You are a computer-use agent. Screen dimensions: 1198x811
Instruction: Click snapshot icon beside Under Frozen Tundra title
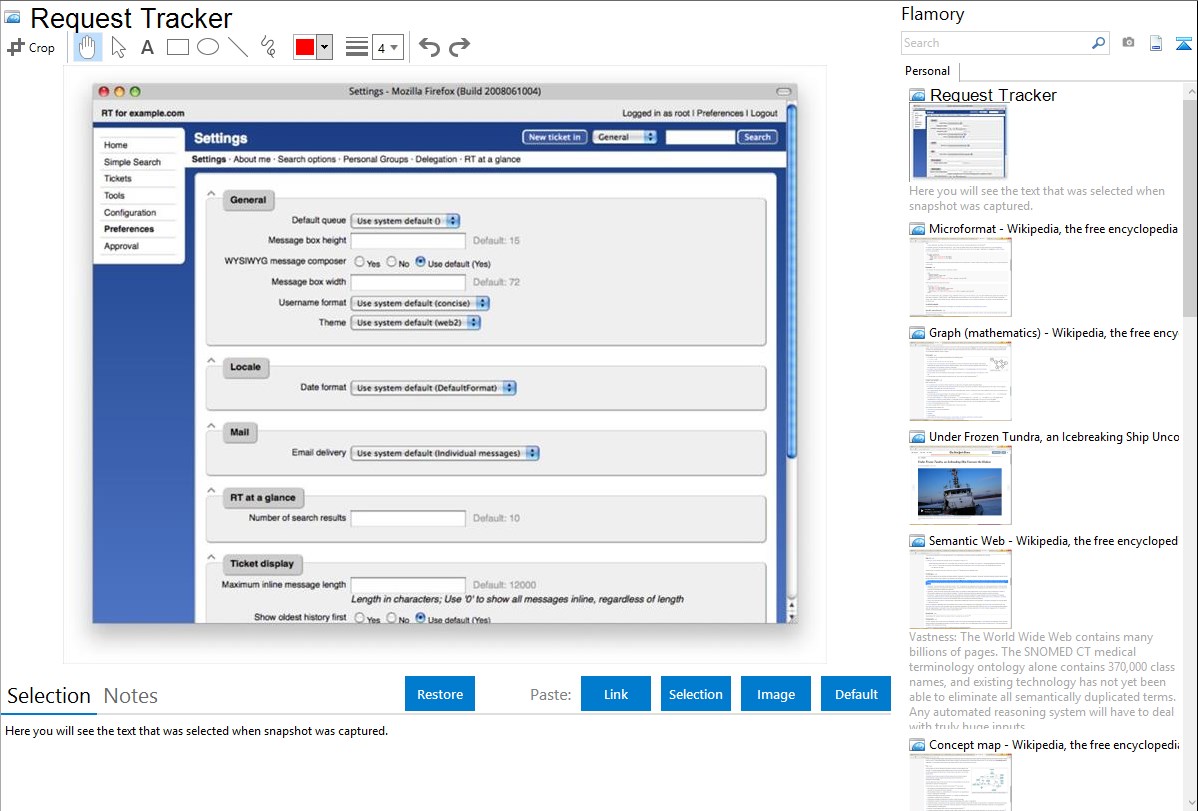tap(917, 437)
